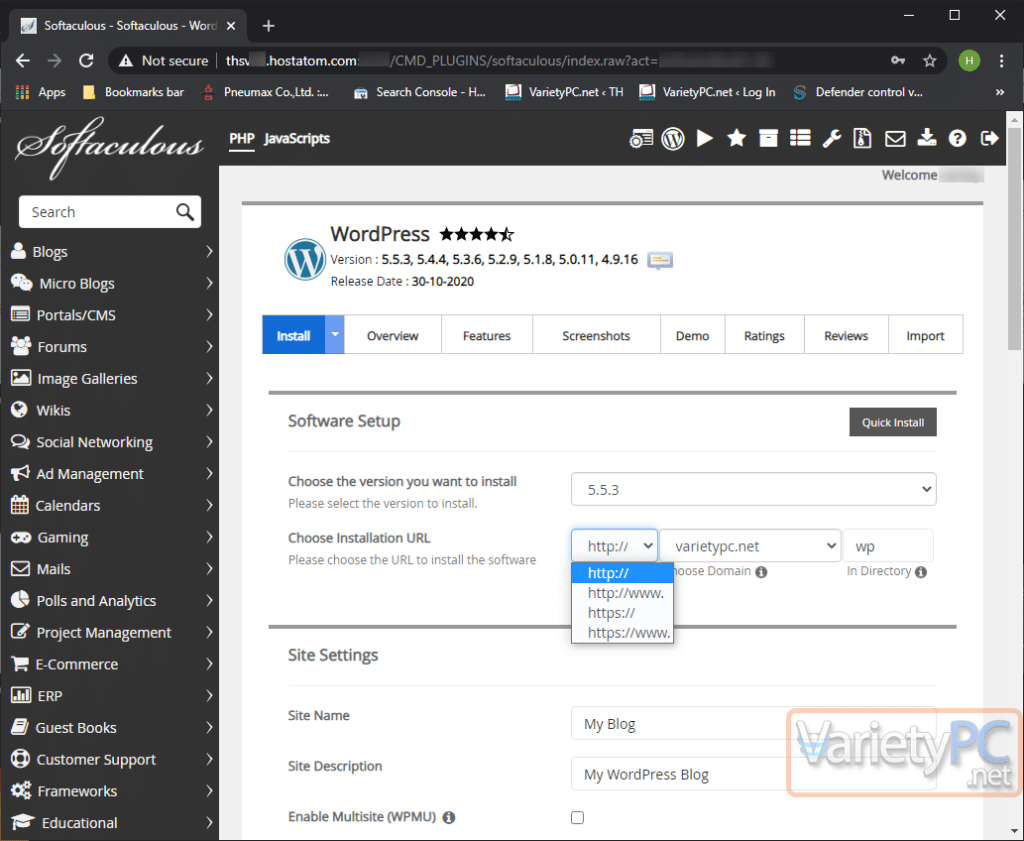1024x841 pixels.
Task: Click the Site Name field
Action: (753, 723)
